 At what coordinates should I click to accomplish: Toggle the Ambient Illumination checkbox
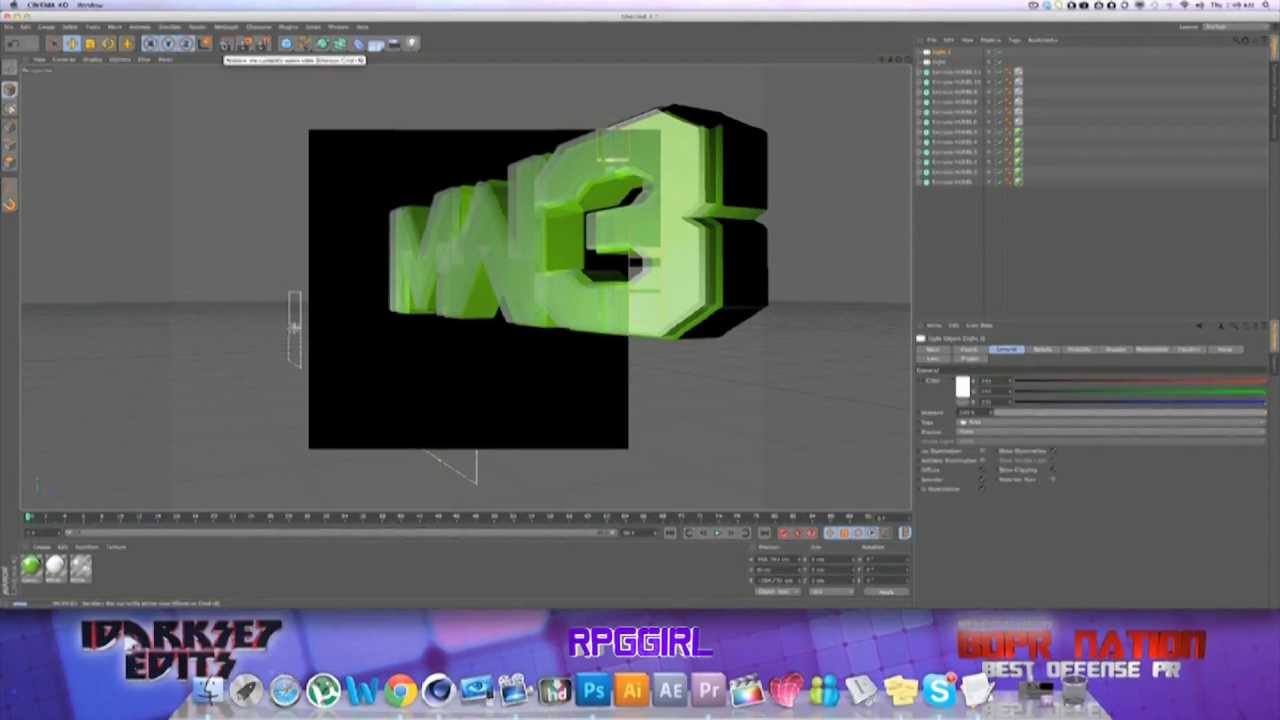(982, 460)
